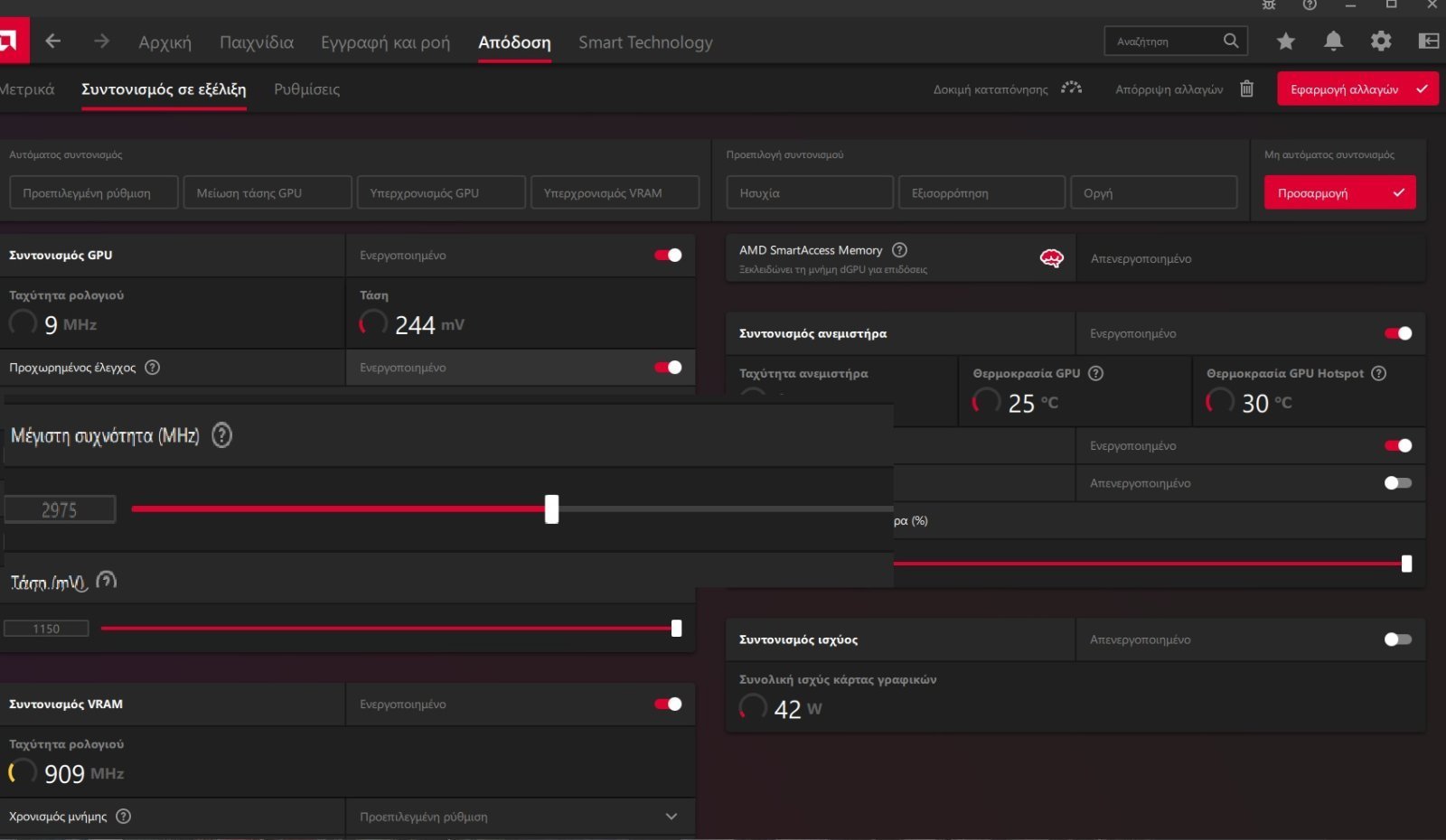This screenshot has width=1446, height=840.
Task: Open the Smart Technology tab
Action: tap(645, 42)
